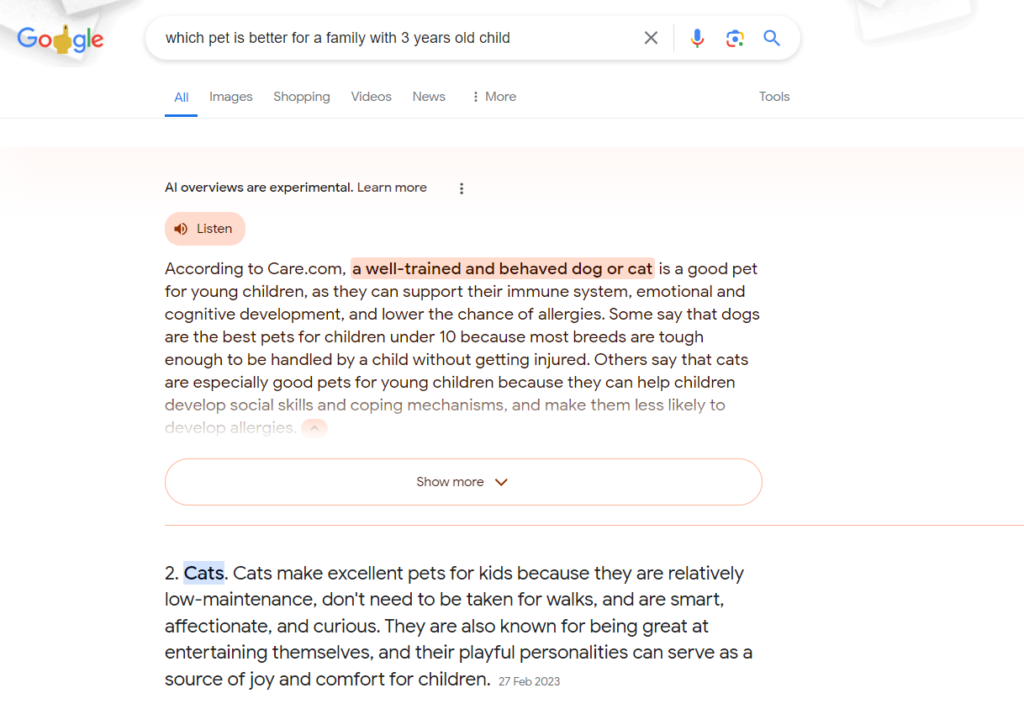Open the Videos tab

pyautogui.click(x=371, y=97)
